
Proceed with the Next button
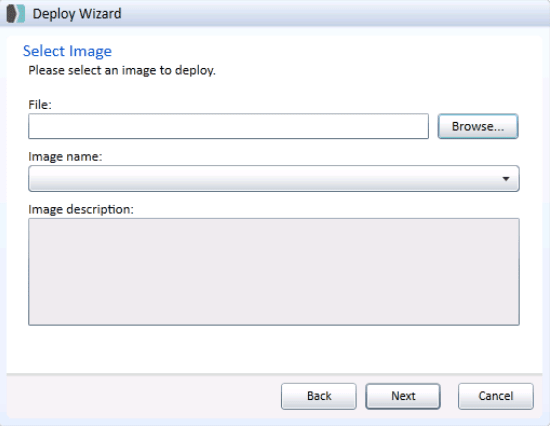pyautogui.click(x=403, y=396)
